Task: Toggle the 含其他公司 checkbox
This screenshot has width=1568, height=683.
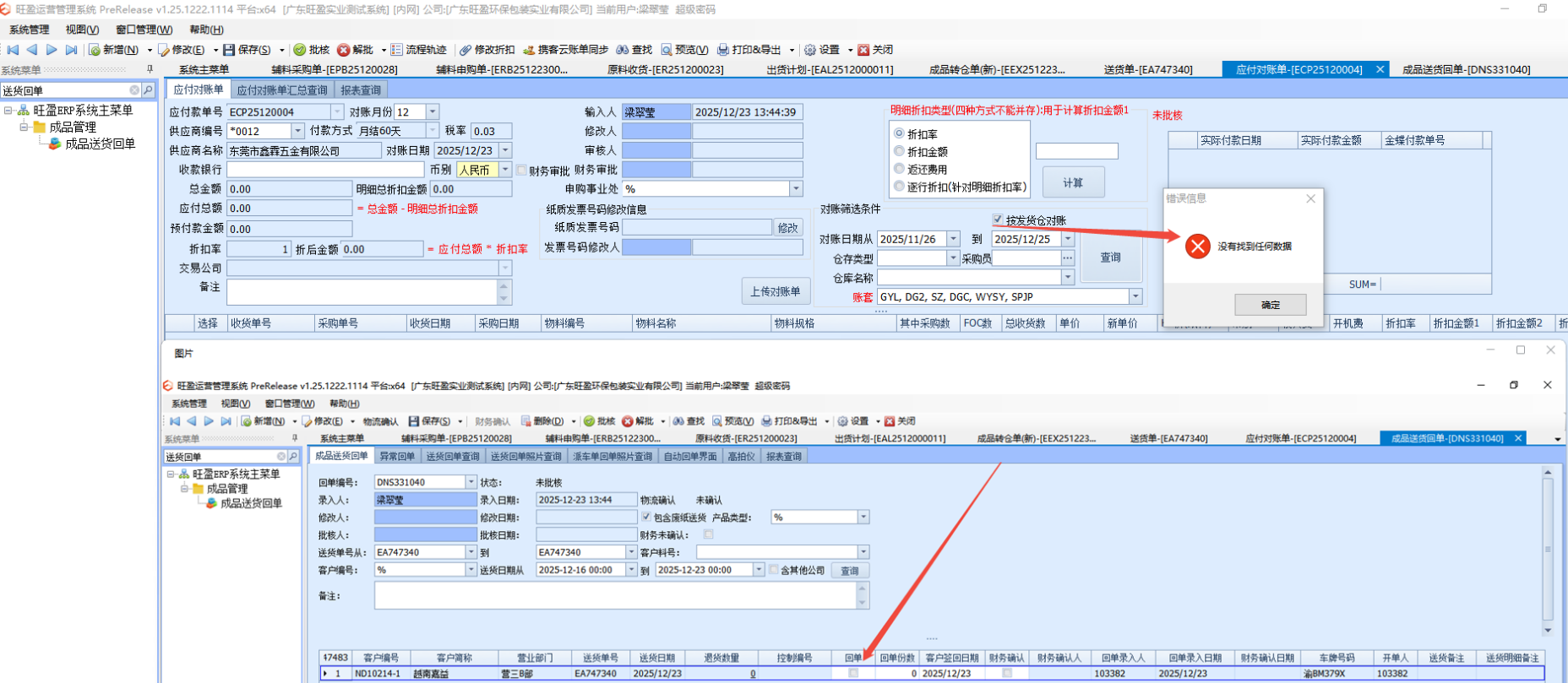Action: (x=773, y=570)
